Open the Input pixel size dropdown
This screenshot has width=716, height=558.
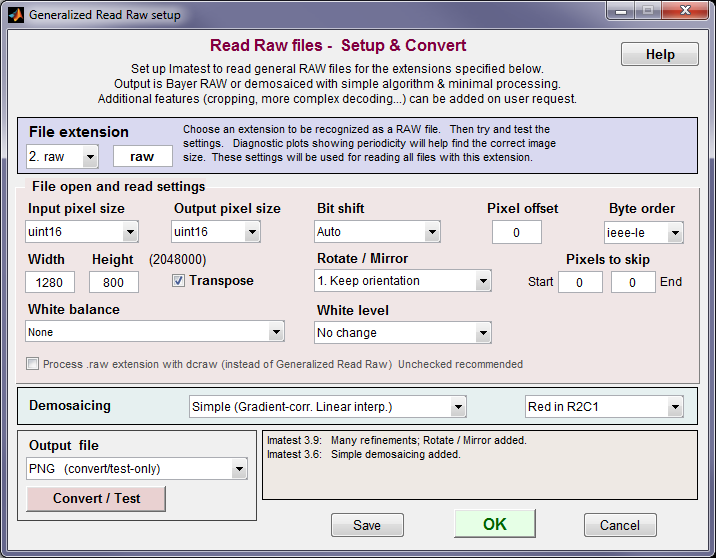pos(82,232)
